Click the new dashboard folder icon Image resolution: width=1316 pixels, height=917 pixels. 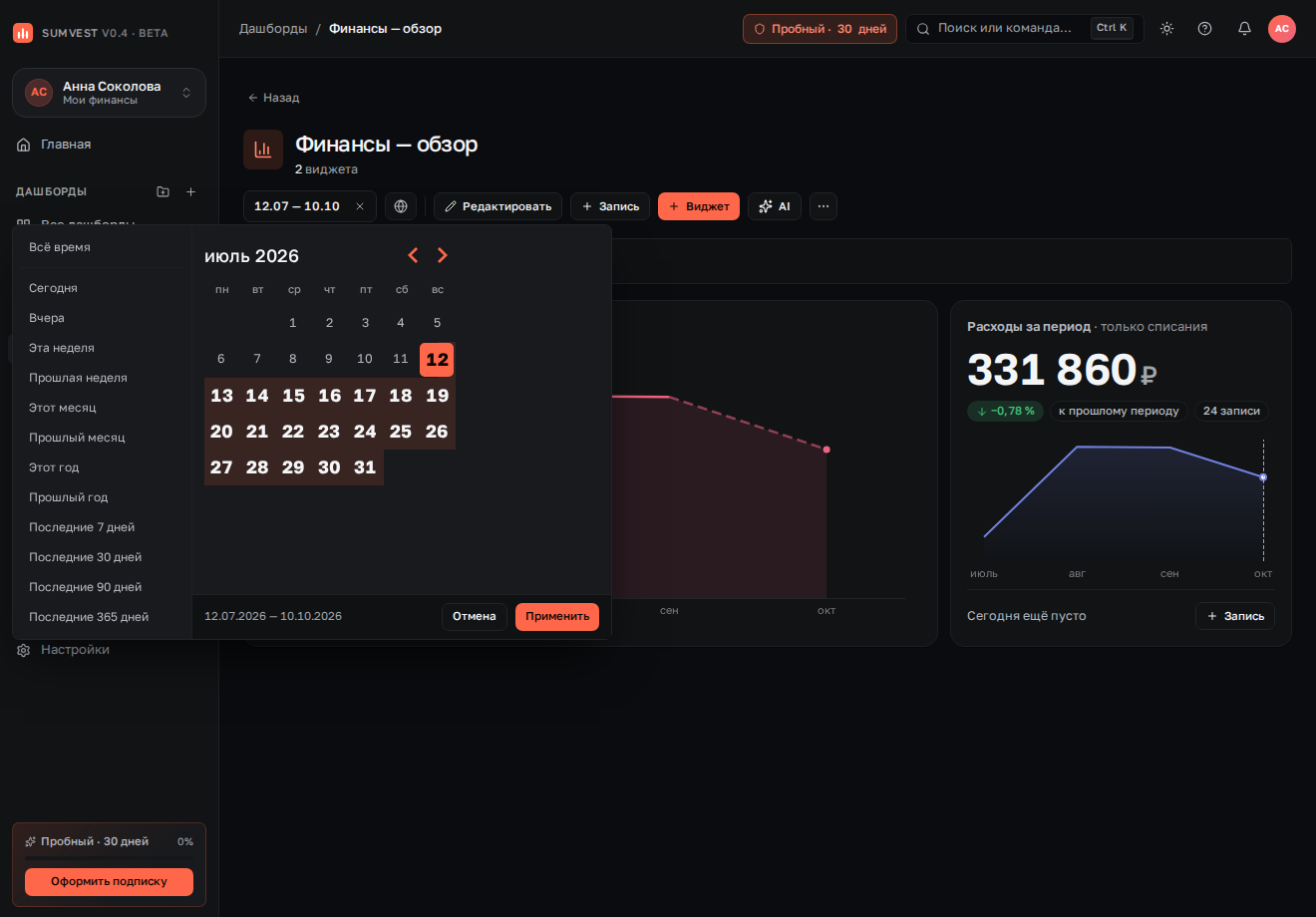tap(164, 191)
